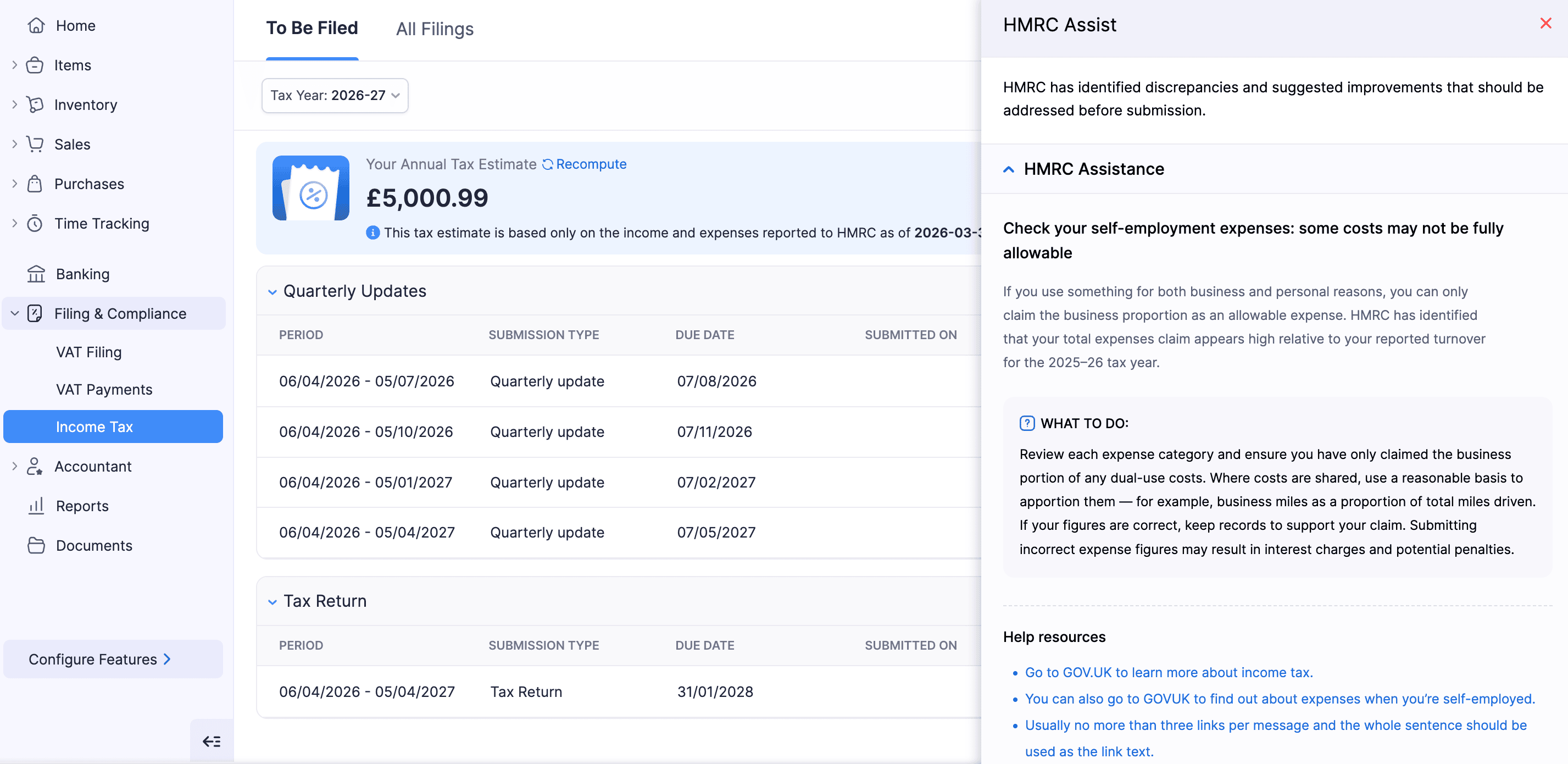
Task: Collapse the Tax Return section
Action: [x=272, y=602]
